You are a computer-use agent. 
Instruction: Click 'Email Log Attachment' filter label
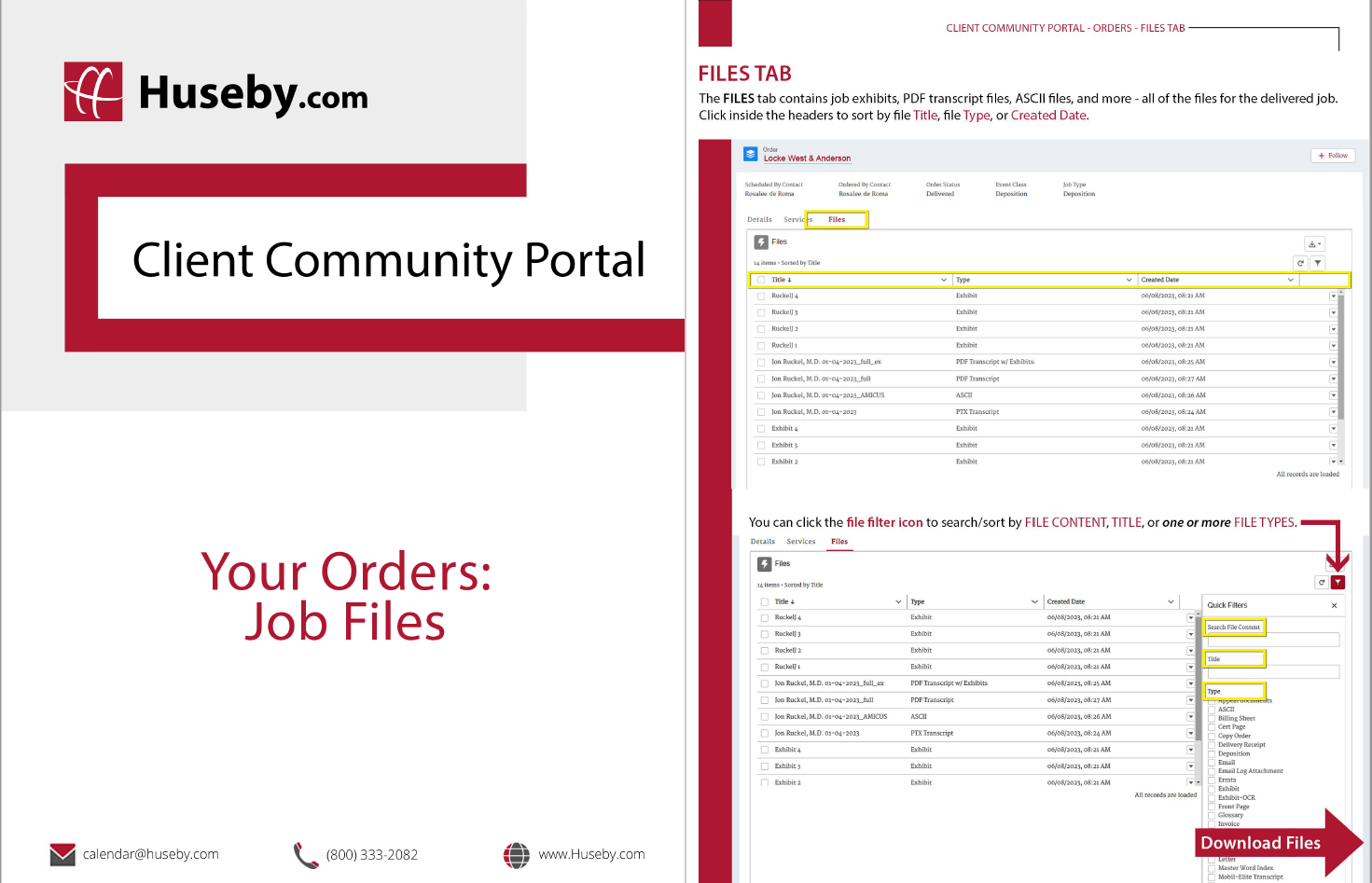(x=1251, y=771)
